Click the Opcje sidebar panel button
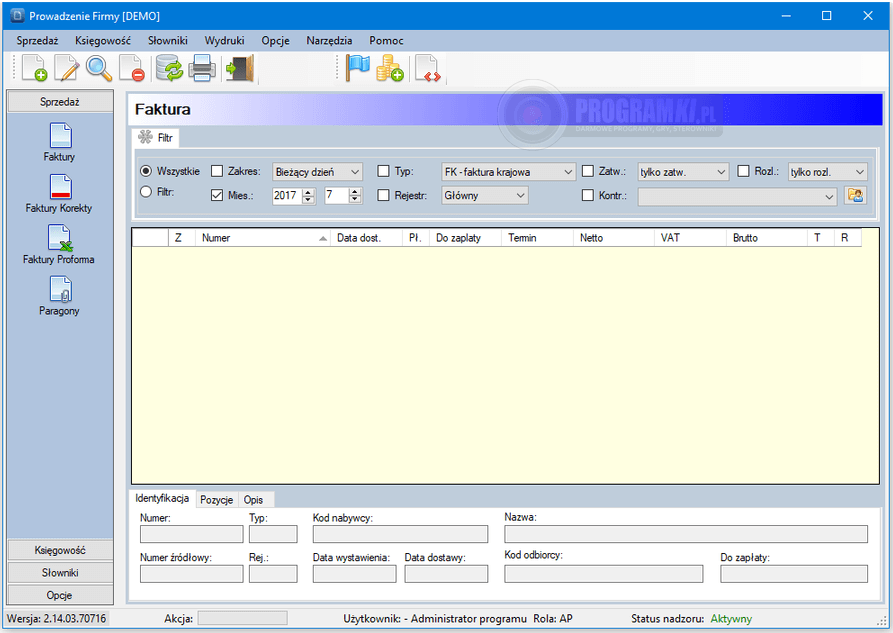Image resolution: width=893 pixels, height=633 pixels. pos(60,595)
